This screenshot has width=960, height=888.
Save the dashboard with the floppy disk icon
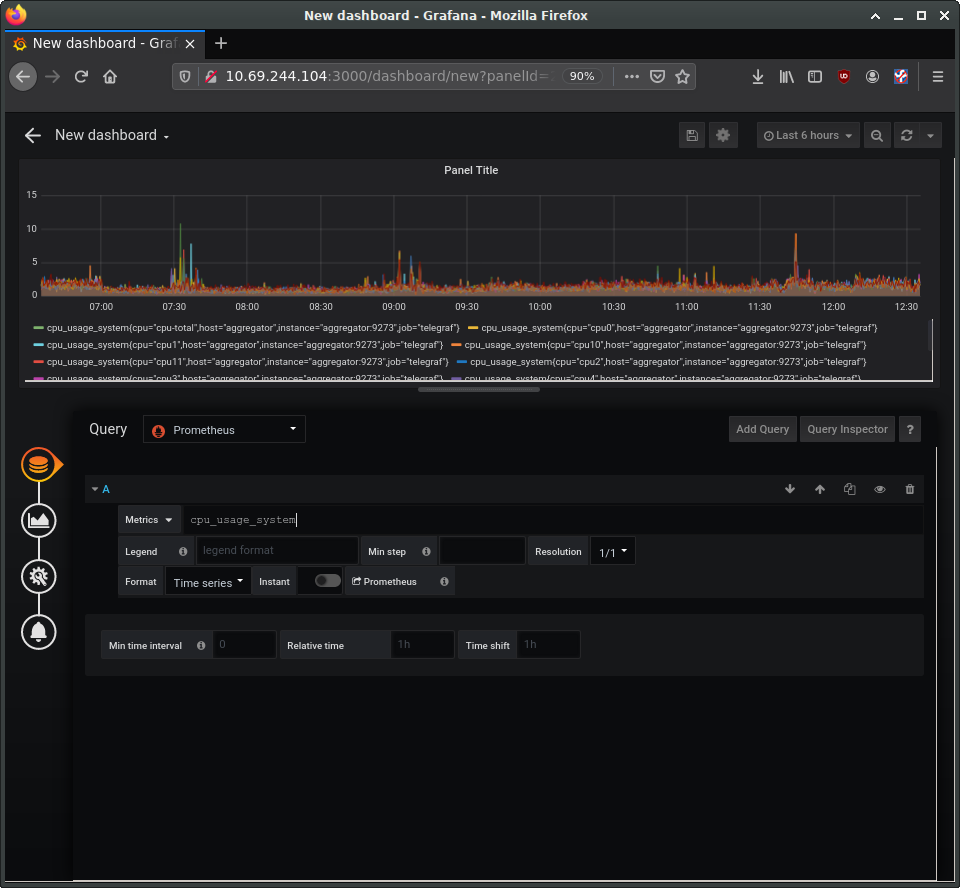692,135
